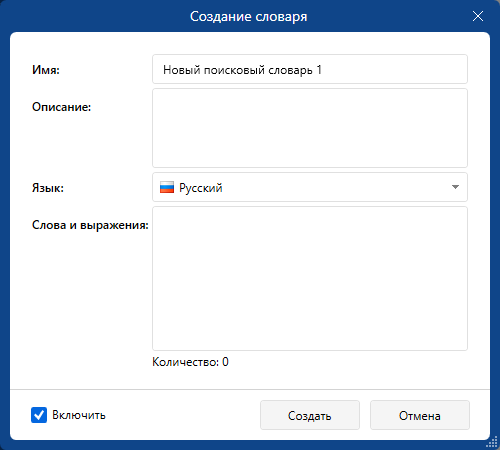The image size is (500, 450).
Task: Click the Включить checkbox label text
Action: pyautogui.click(x=79, y=415)
